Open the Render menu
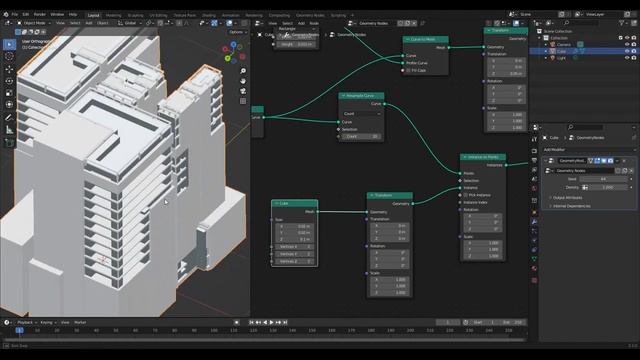The width and height of the screenshot is (640, 360). point(40,14)
